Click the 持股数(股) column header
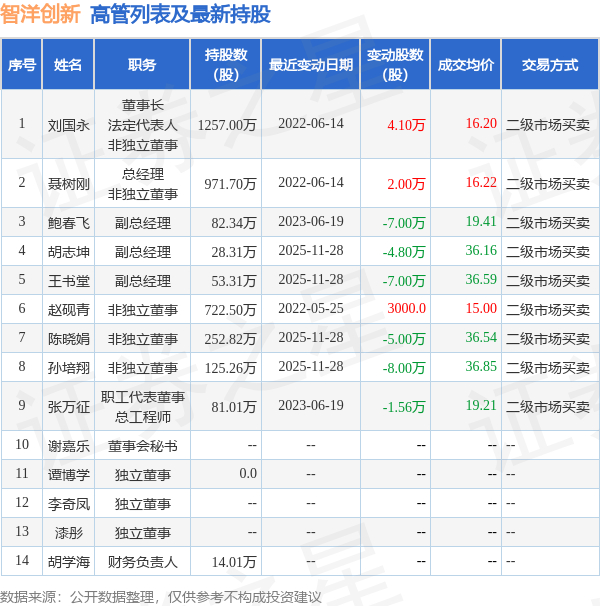This screenshot has height=606, width=600. tap(226, 65)
